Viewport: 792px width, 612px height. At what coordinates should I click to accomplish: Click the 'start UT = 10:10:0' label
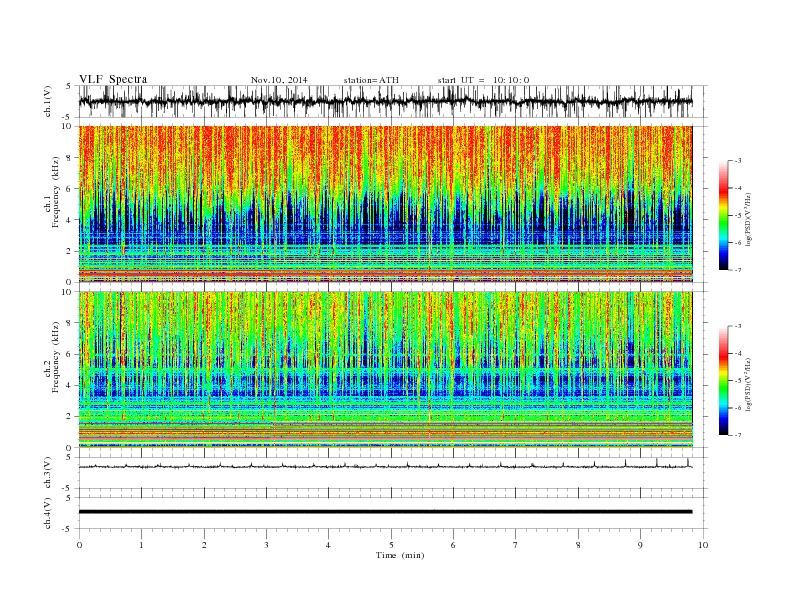pyautogui.click(x=483, y=80)
